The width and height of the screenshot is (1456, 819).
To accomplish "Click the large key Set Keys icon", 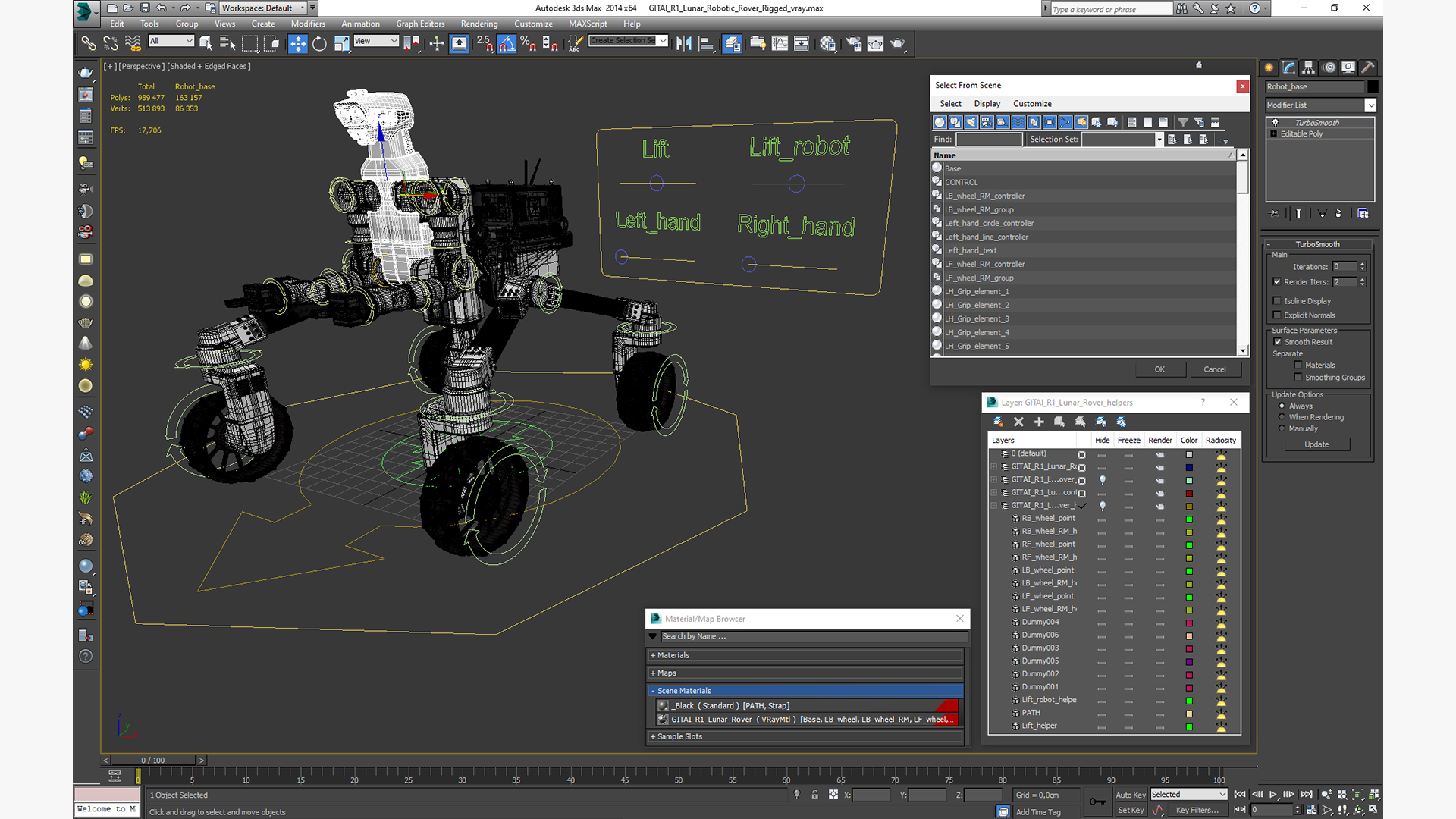I will [1097, 802].
